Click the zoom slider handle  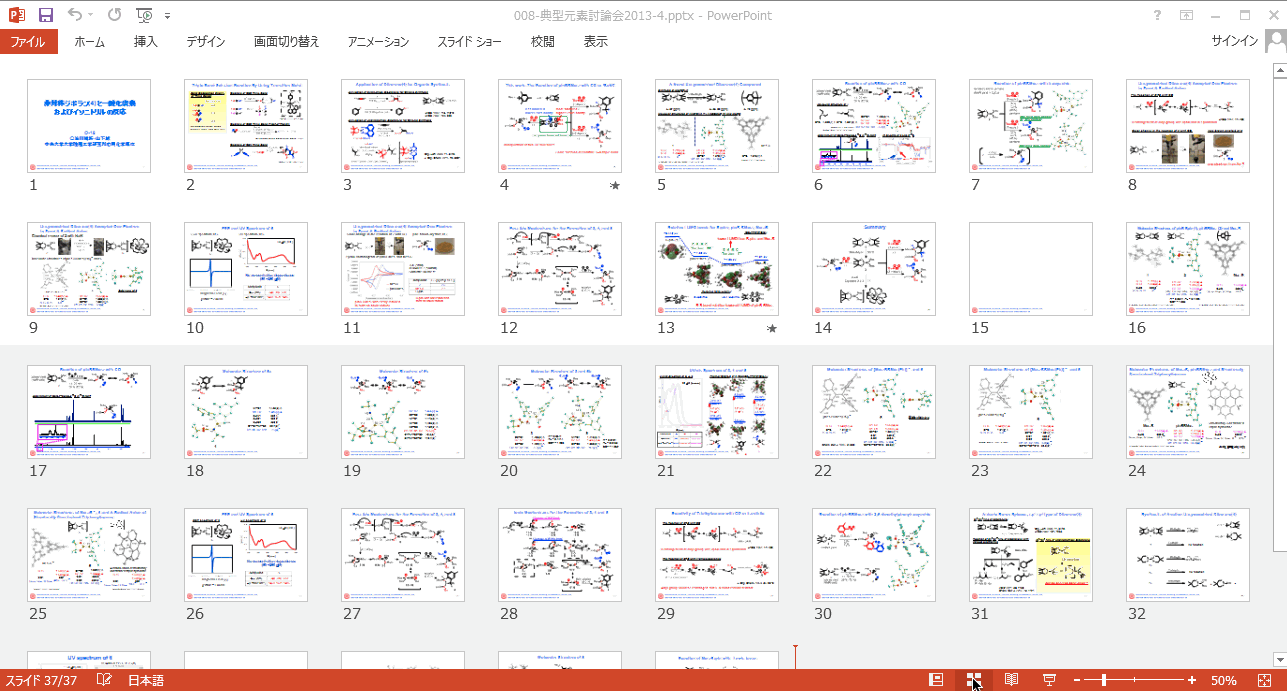point(1103,680)
